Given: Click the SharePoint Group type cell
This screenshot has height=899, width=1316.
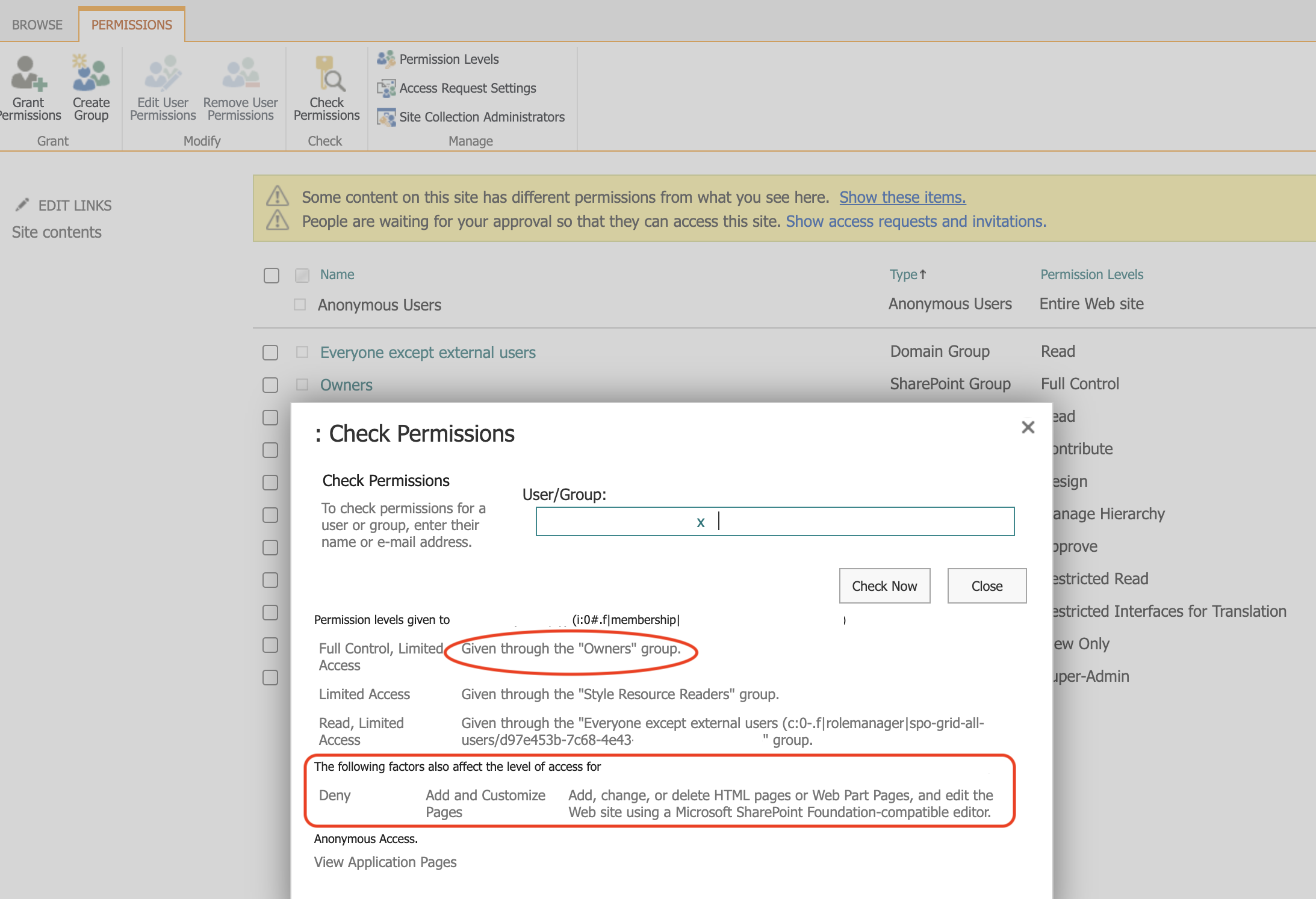Looking at the screenshot, I should click(950, 384).
